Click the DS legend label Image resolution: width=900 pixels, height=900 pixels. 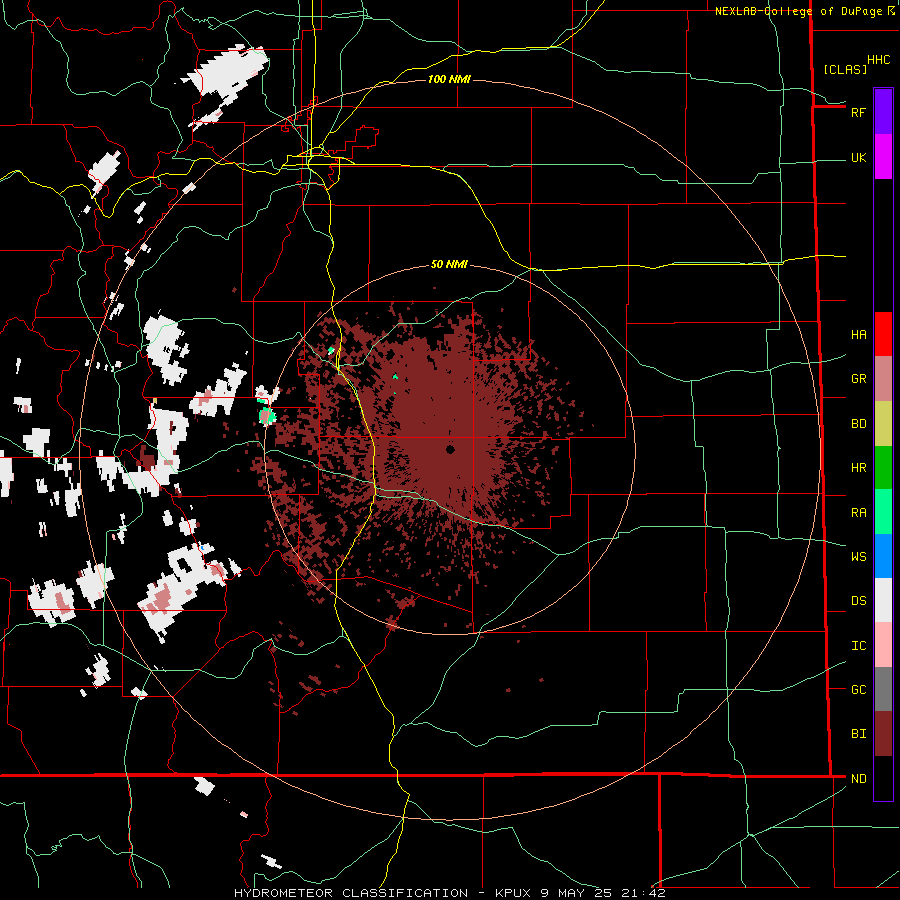pos(858,600)
